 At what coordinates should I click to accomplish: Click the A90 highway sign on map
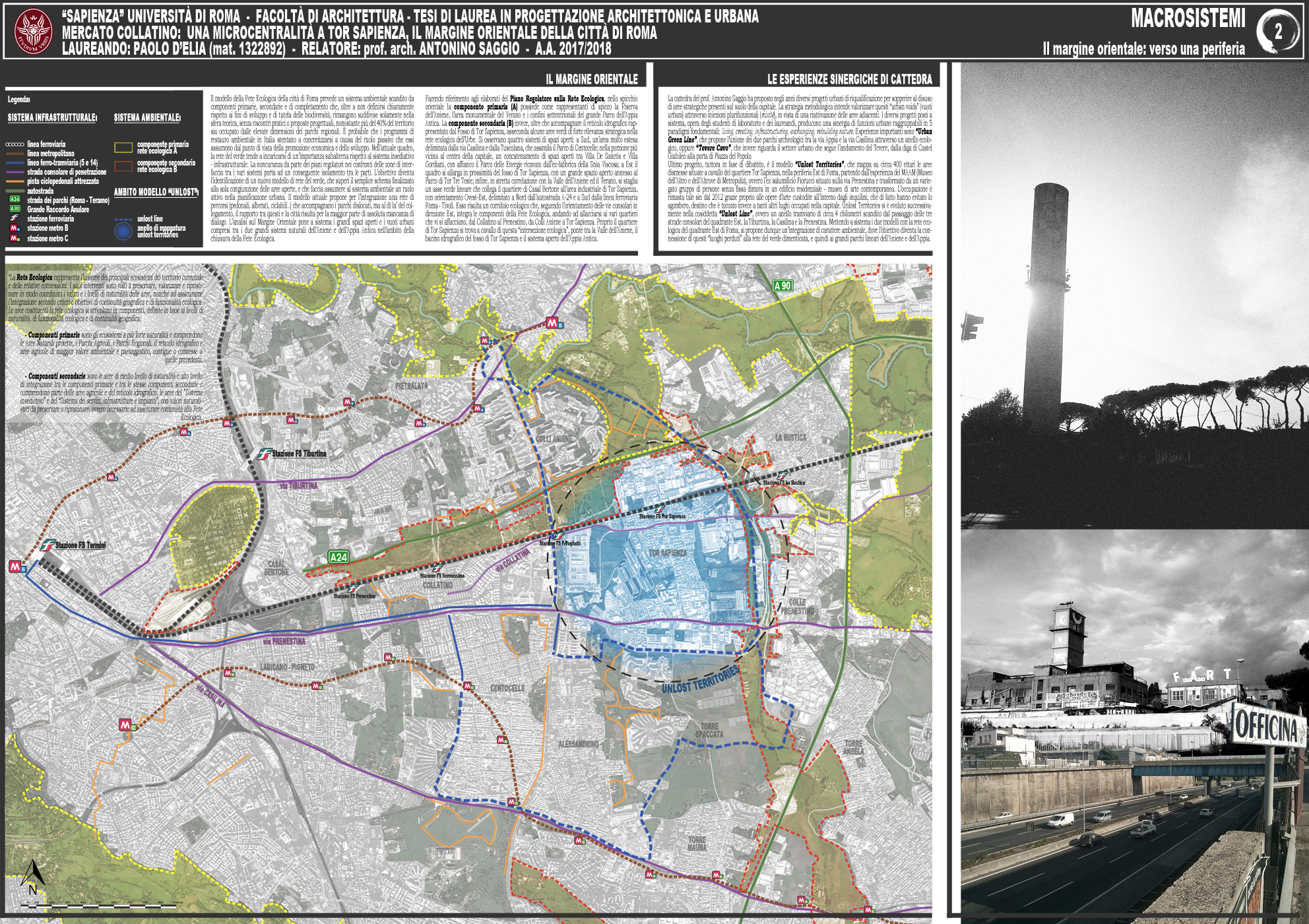click(x=782, y=286)
